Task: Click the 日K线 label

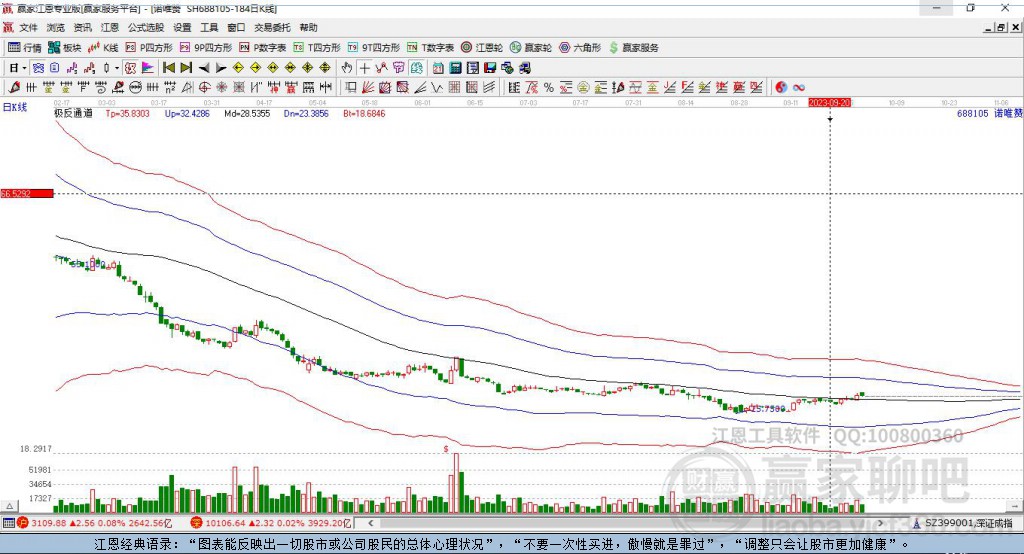Action: tap(15, 107)
